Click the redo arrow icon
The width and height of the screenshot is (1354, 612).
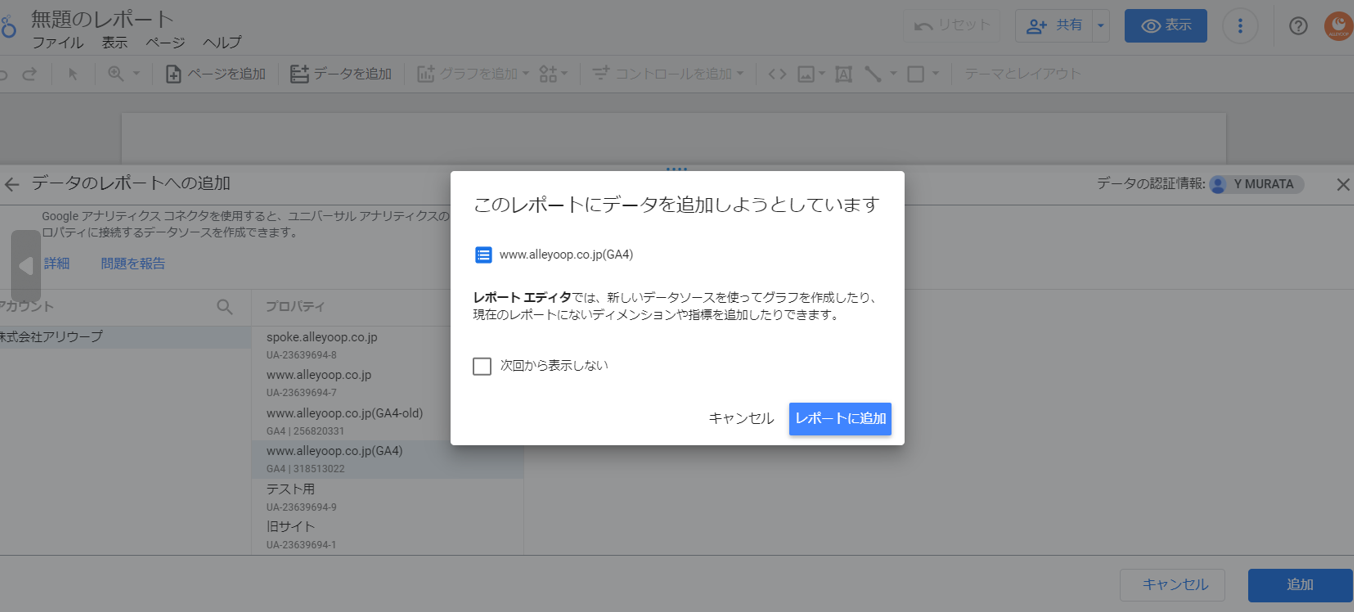29,74
